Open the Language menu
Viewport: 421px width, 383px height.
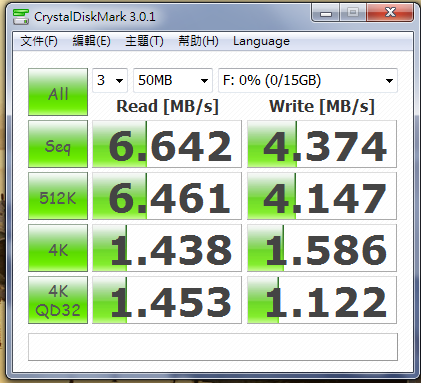(x=261, y=41)
